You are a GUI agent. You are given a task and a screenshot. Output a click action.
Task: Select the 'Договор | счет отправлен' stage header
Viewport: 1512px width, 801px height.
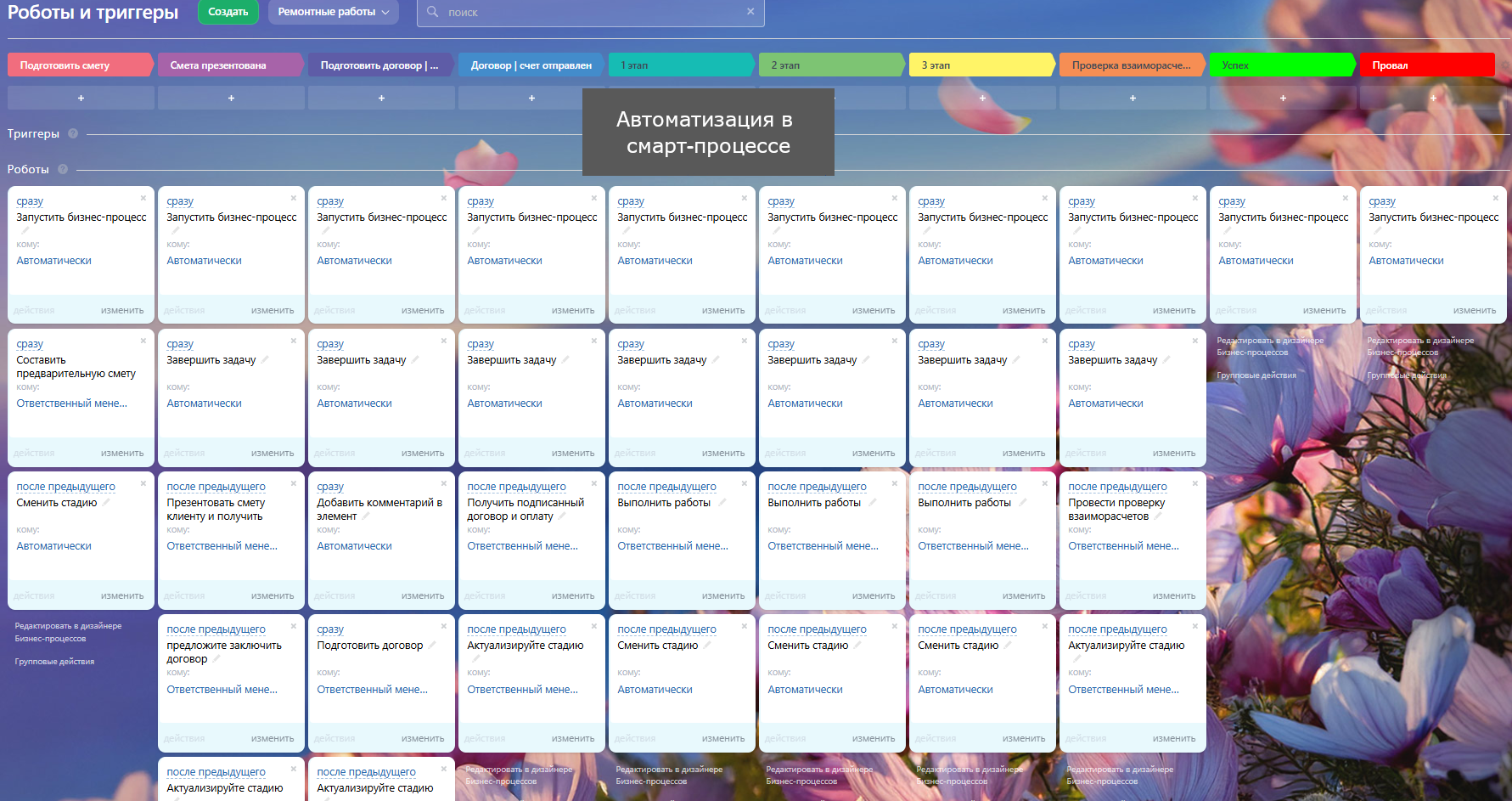click(x=531, y=65)
